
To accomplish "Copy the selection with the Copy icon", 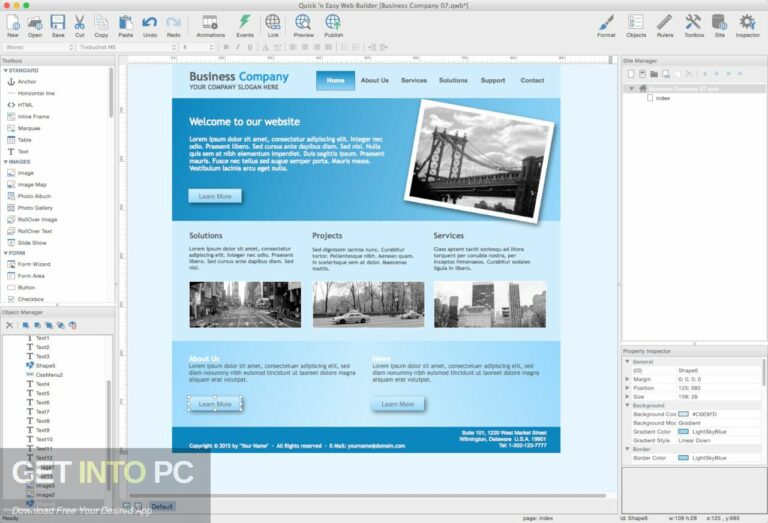I will pyautogui.click(x=101, y=26).
